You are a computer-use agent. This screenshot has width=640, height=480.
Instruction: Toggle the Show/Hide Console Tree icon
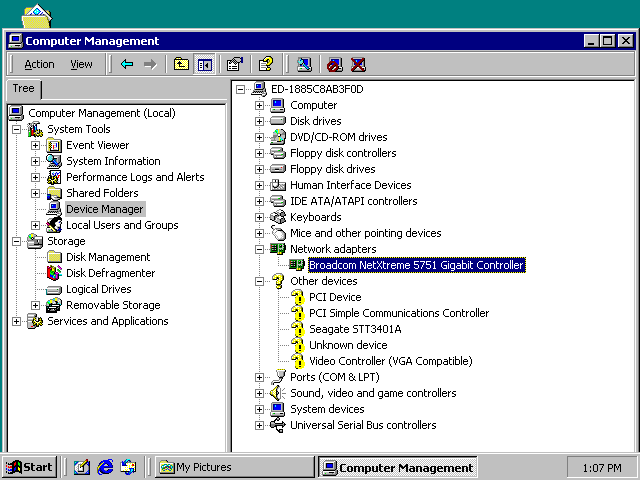[x=204, y=64]
